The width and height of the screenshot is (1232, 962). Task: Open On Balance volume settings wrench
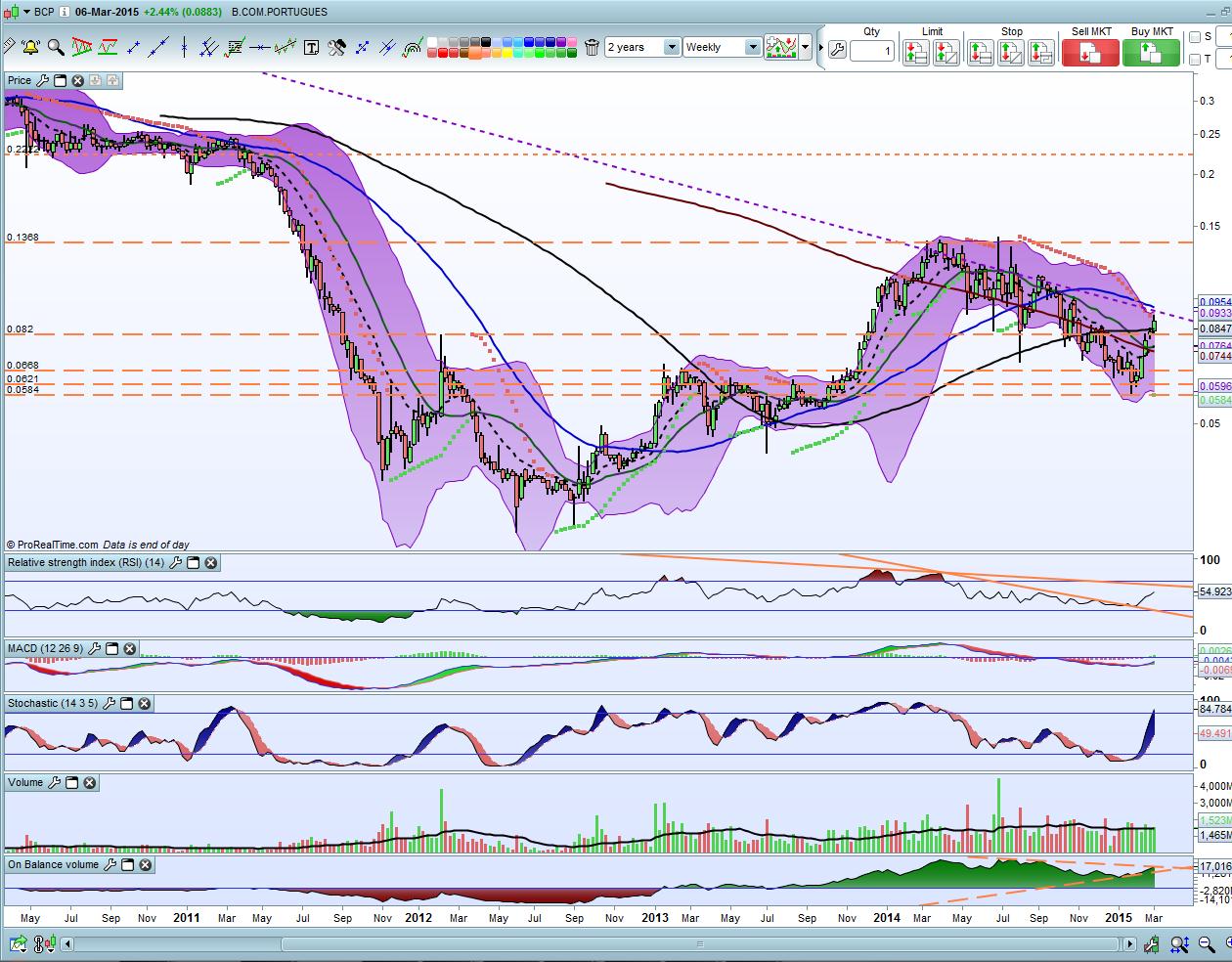pos(110,865)
